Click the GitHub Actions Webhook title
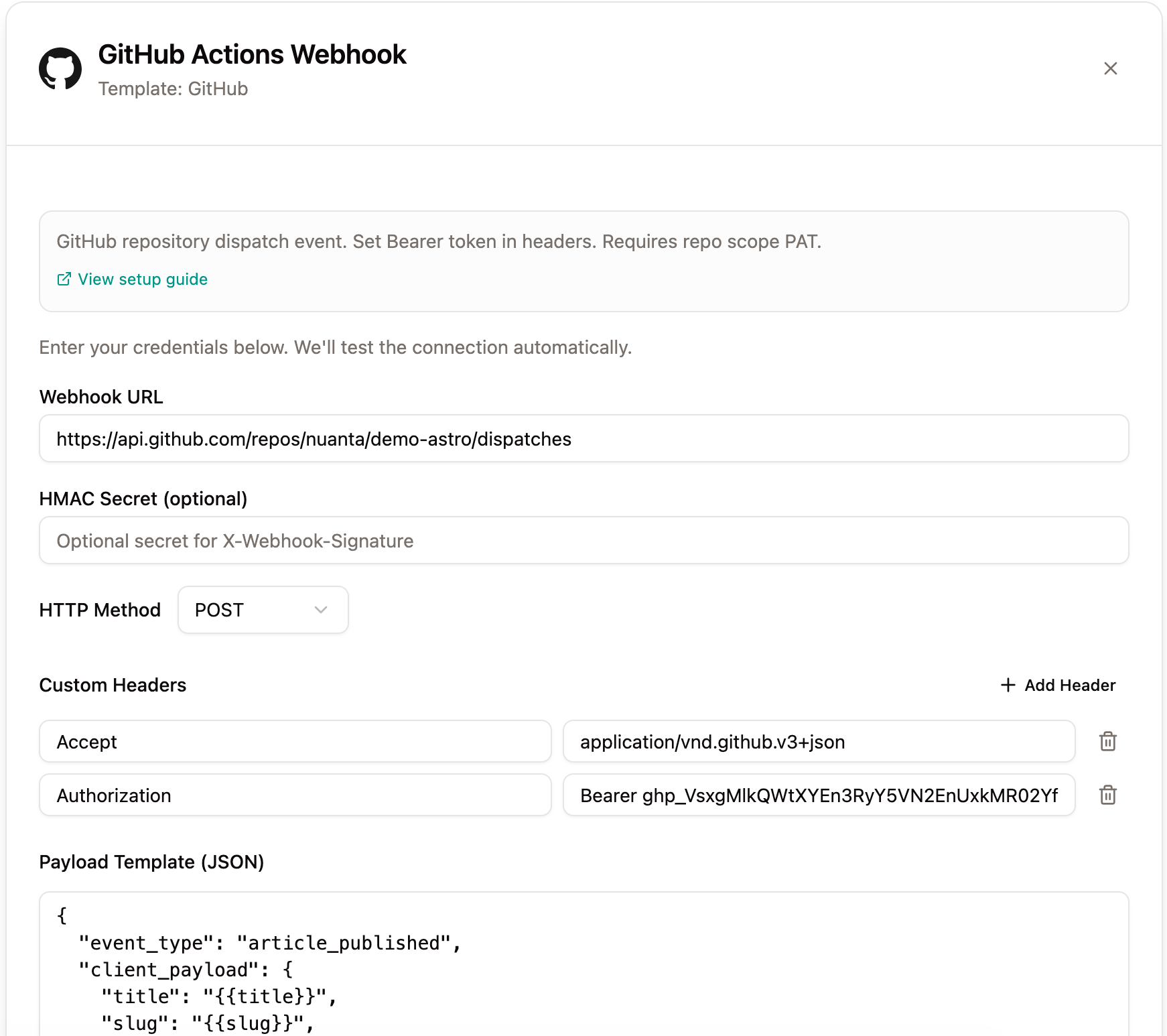Screen dimensions: 1167x1036 pos(253,55)
